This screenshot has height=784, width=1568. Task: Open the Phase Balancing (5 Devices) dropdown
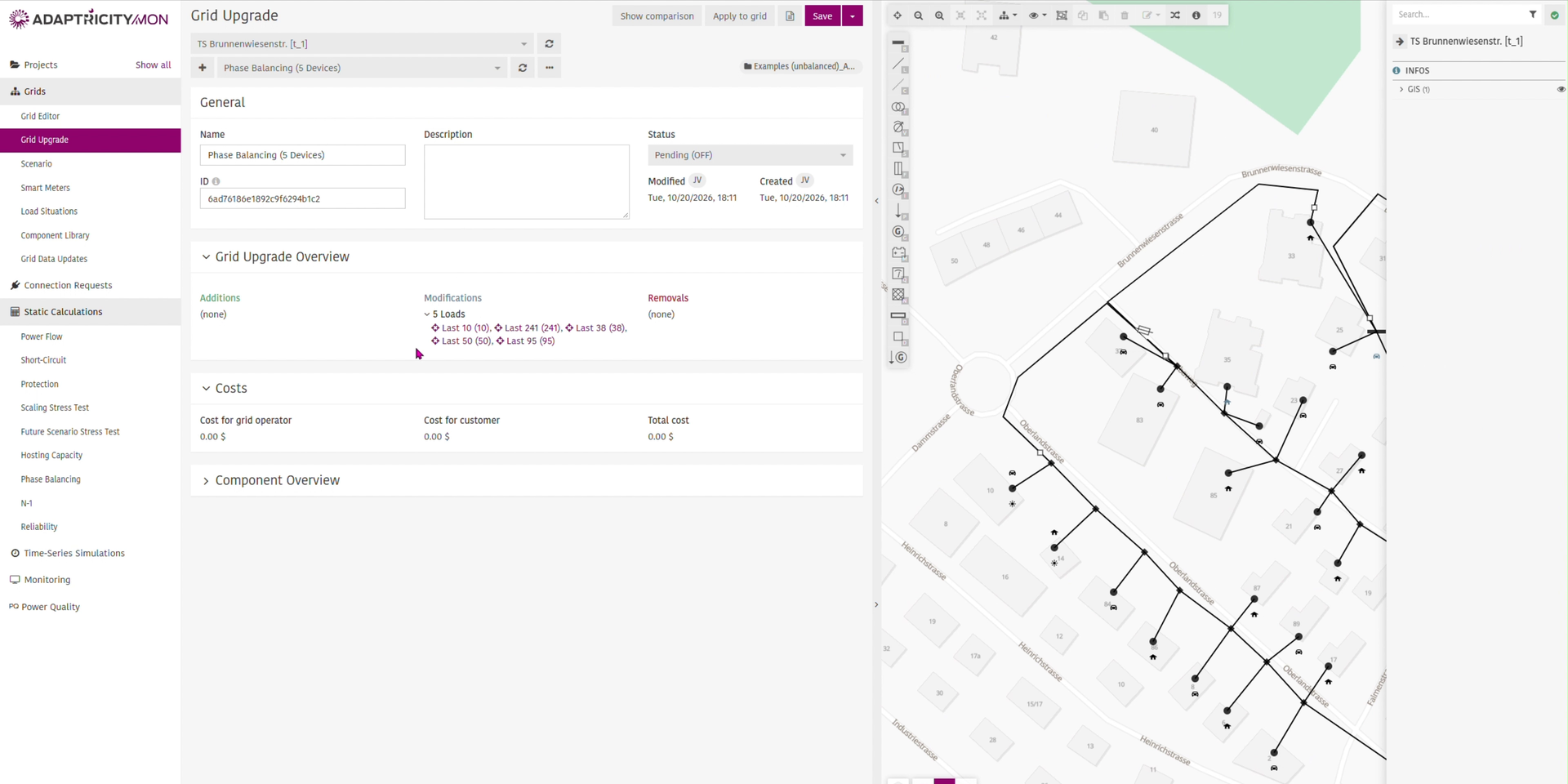tap(362, 68)
